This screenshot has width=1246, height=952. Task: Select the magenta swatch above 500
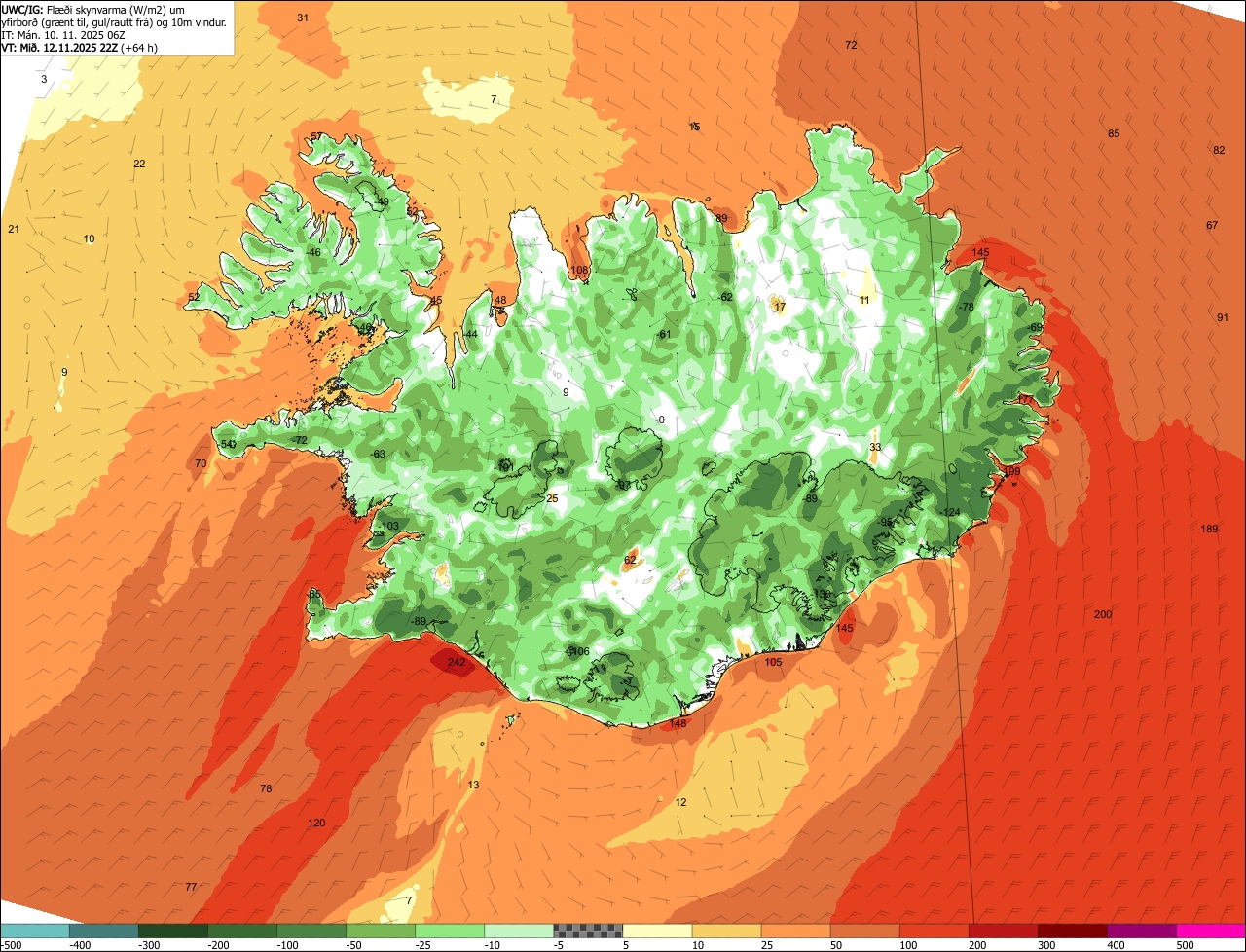pos(1211,931)
